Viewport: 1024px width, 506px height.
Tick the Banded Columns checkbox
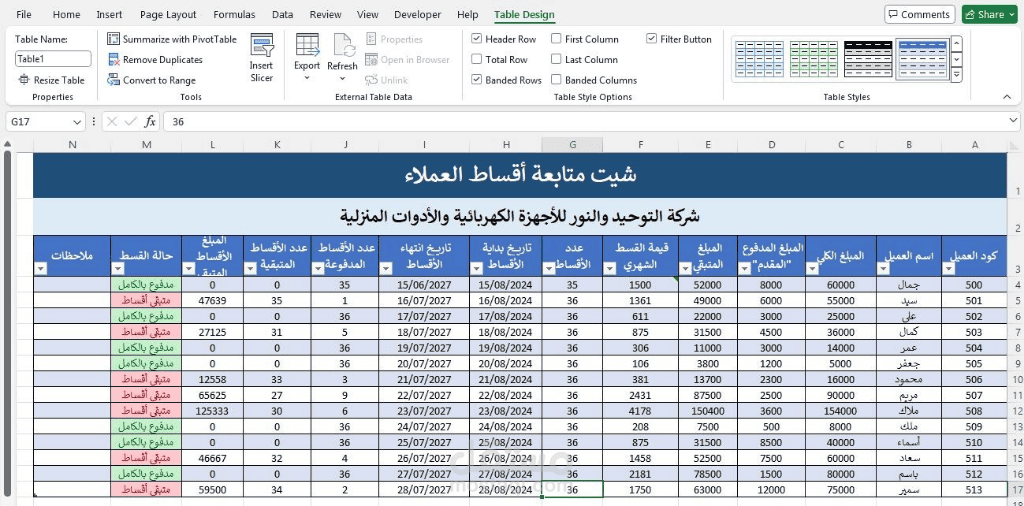[556, 80]
